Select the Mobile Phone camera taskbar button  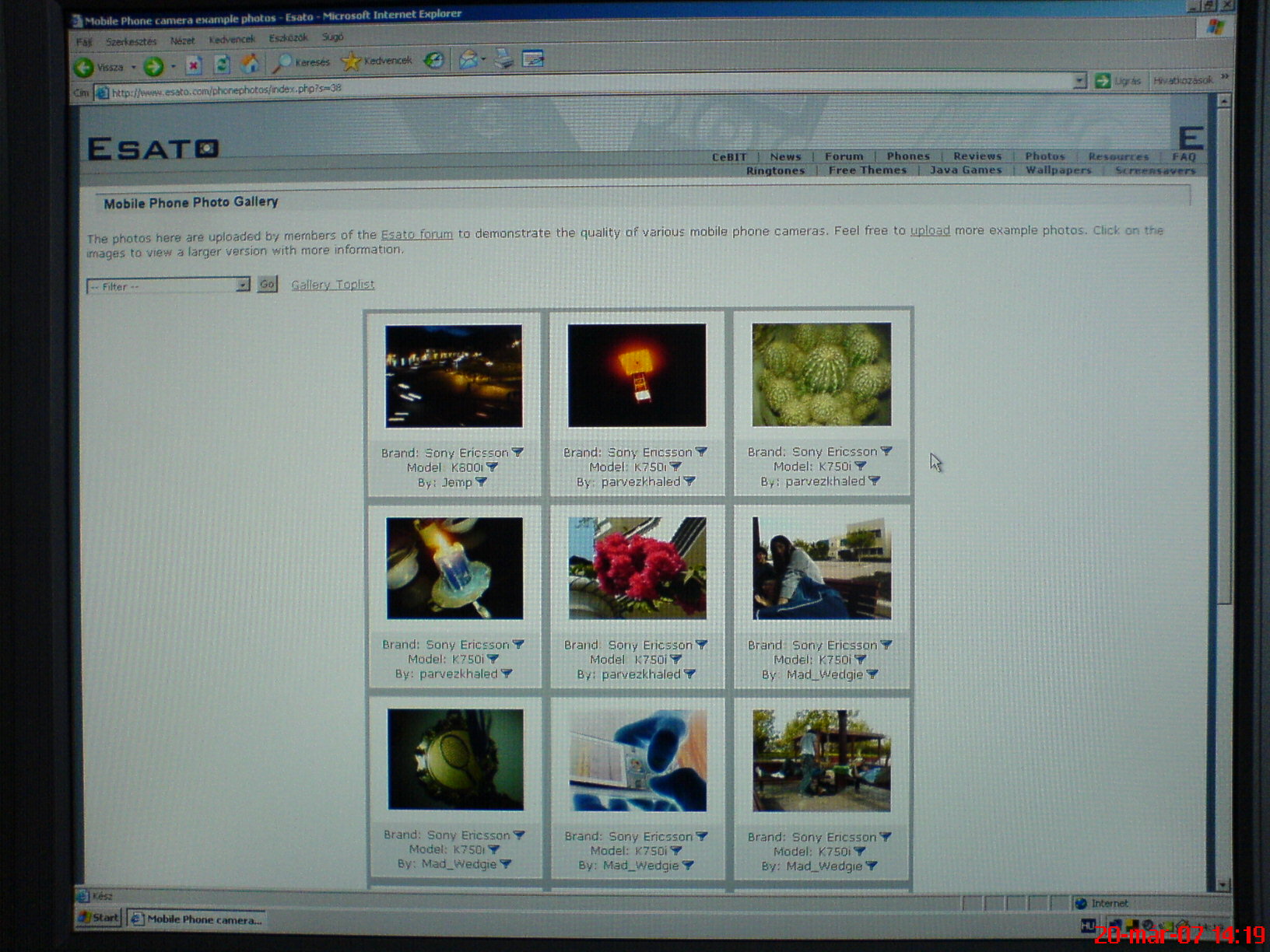pos(197,919)
